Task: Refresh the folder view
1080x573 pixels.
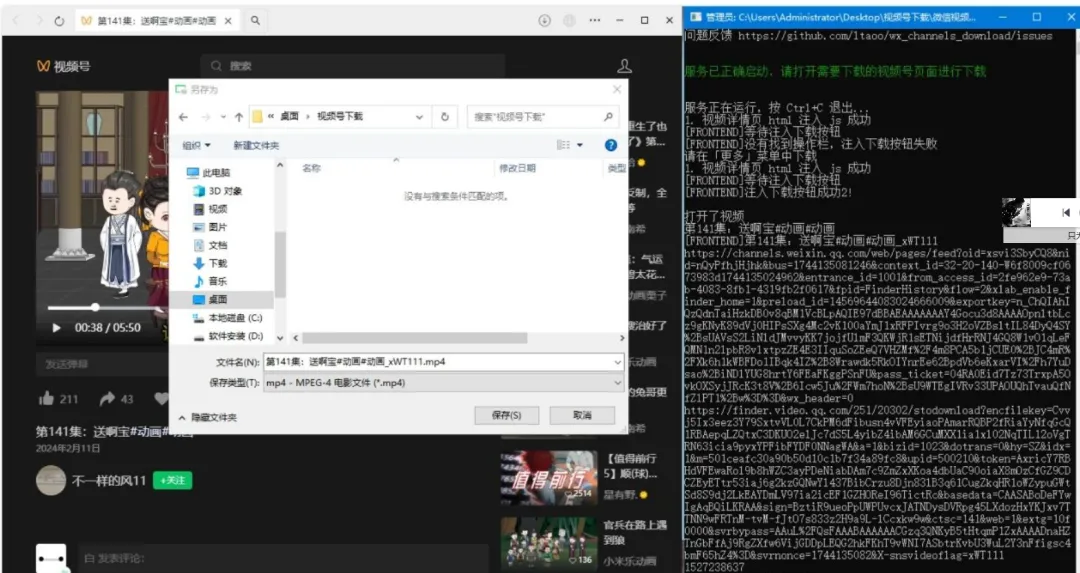Action: [x=445, y=117]
